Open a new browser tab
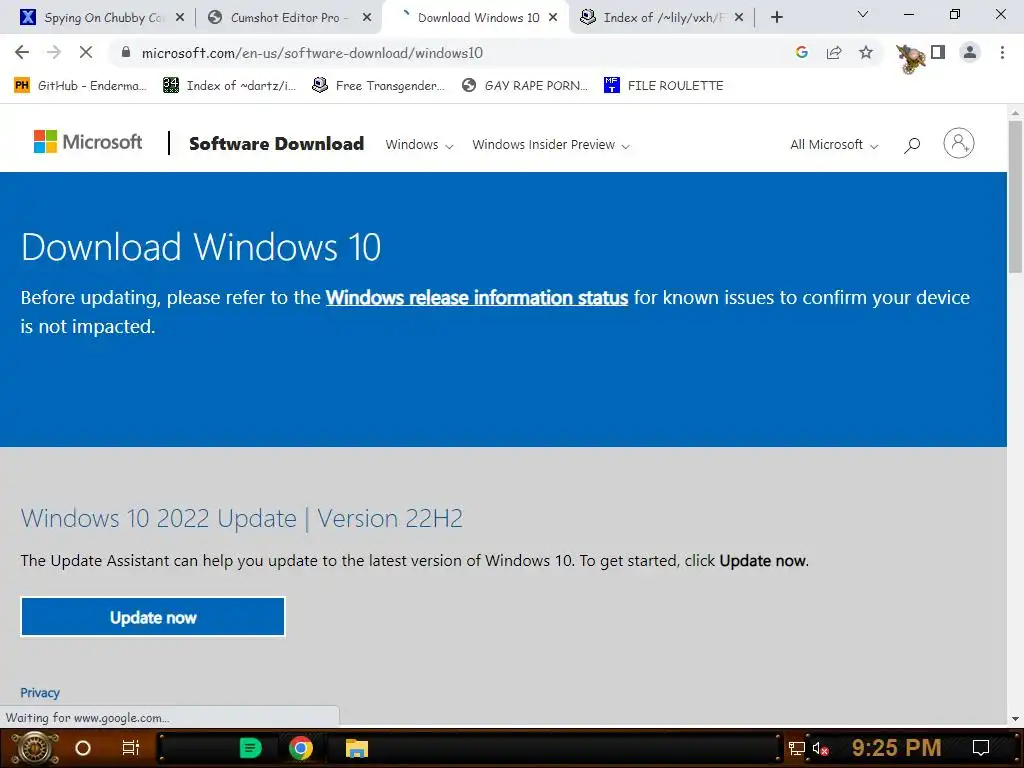The width and height of the screenshot is (1024, 768). click(776, 18)
